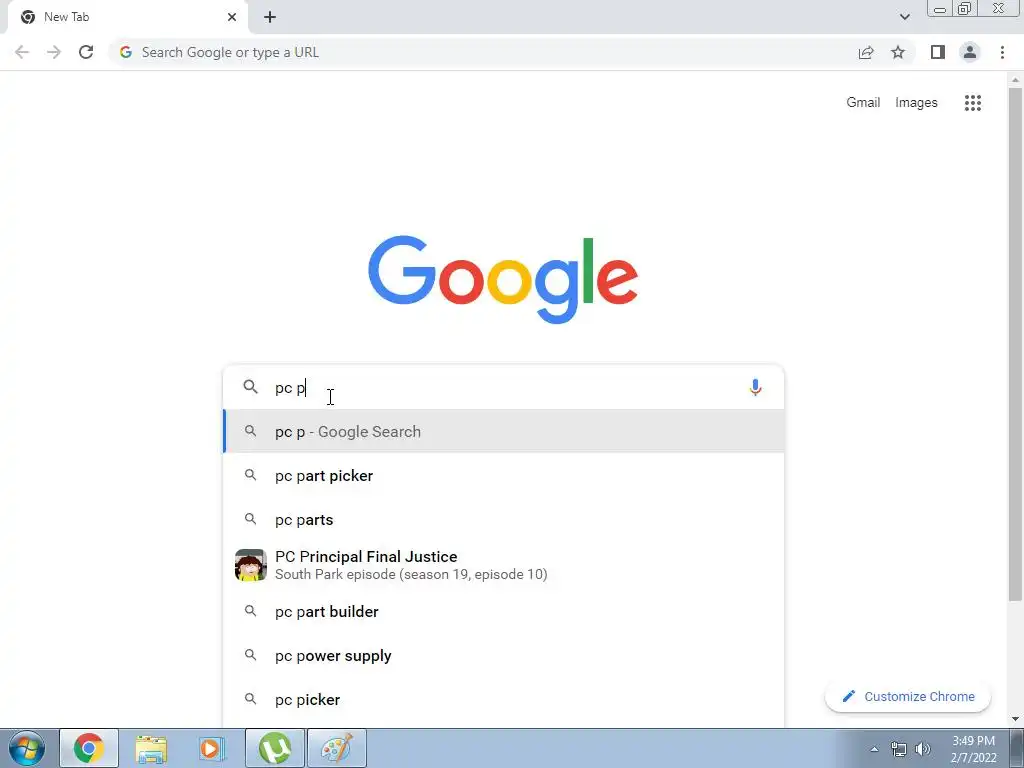This screenshot has width=1024, height=768.
Task: Reload the page with the refresh icon
Action: coord(86,52)
